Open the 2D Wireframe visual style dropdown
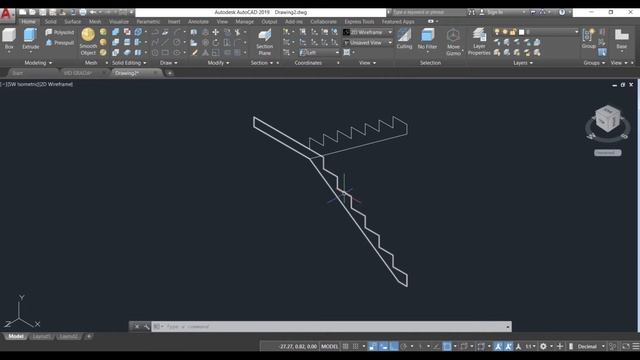The image size is (640, 360). (368, 32)
